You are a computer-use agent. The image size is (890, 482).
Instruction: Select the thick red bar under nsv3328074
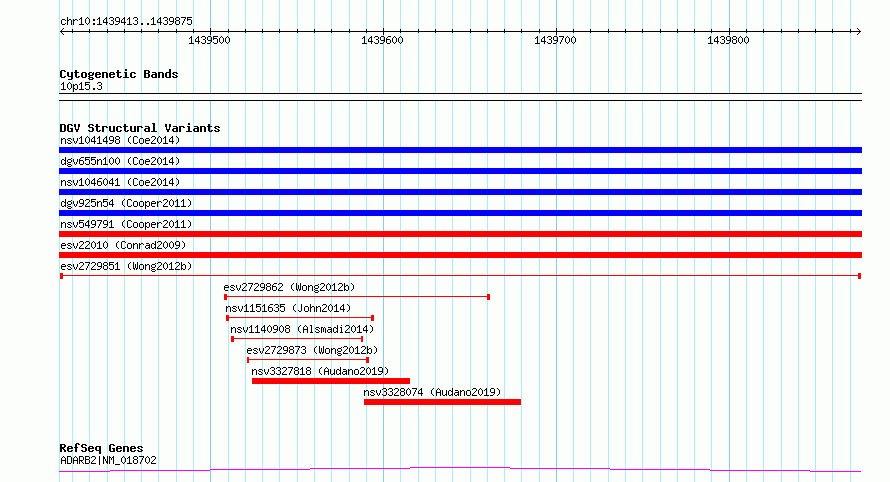442,402
